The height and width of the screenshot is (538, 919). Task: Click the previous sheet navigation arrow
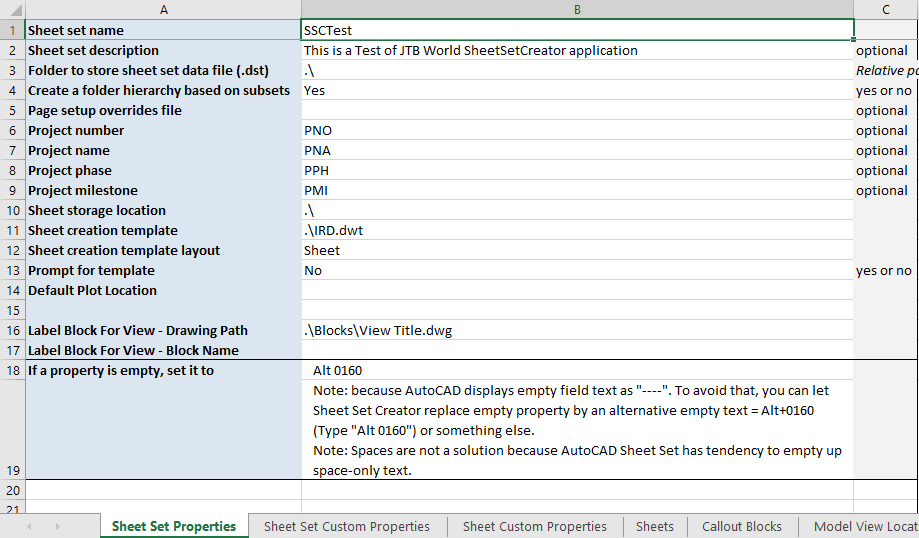click(29, 526)
